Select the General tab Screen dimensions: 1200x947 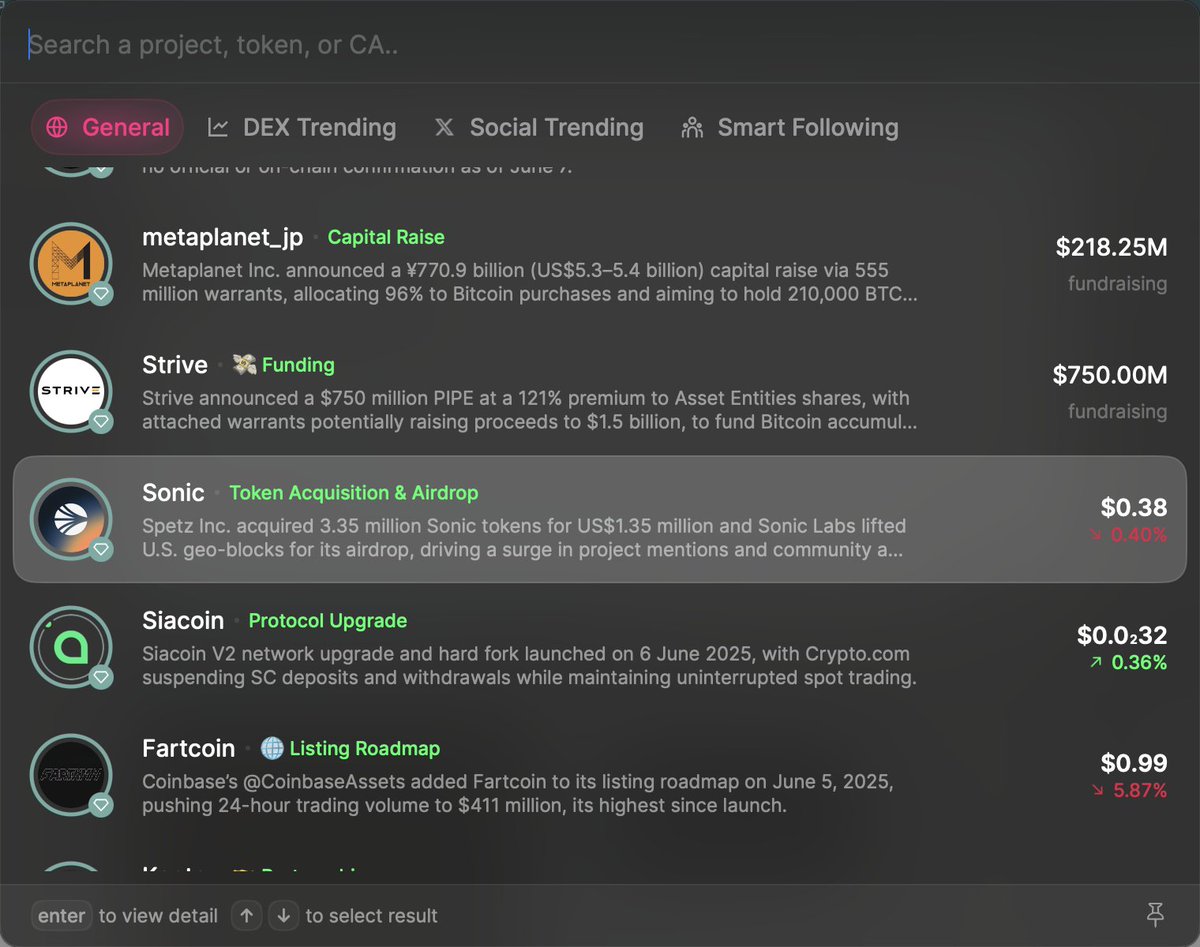108,128
